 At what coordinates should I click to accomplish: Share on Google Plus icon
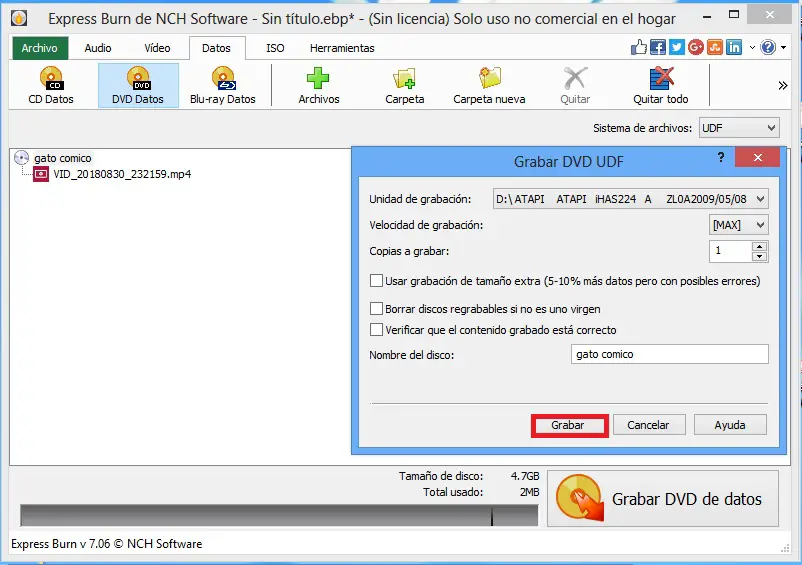696,48
